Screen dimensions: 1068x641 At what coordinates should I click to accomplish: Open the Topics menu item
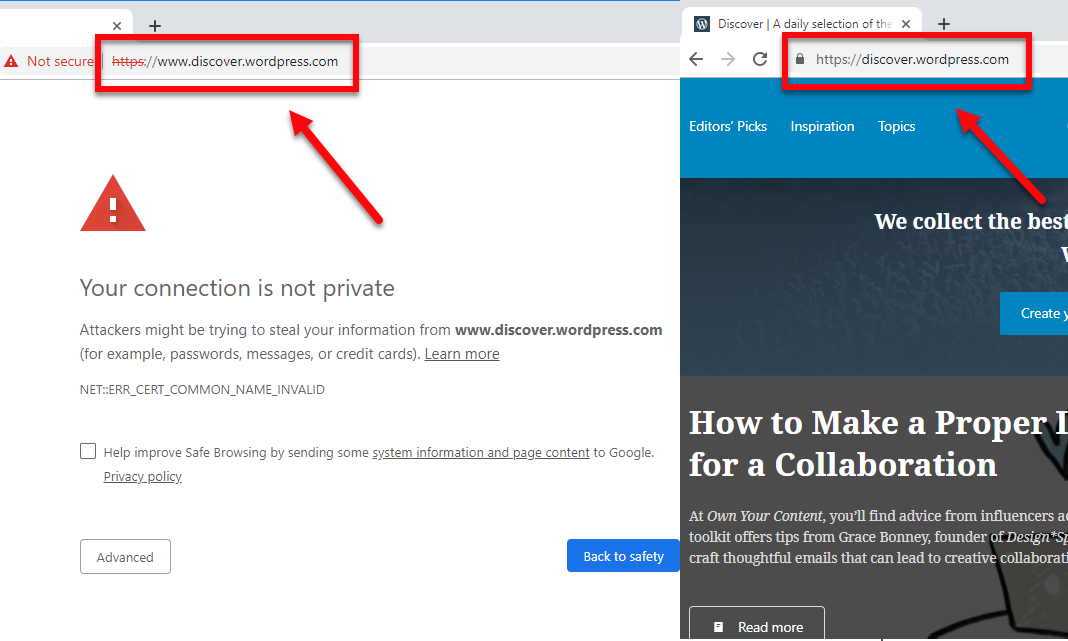(896, 126)
